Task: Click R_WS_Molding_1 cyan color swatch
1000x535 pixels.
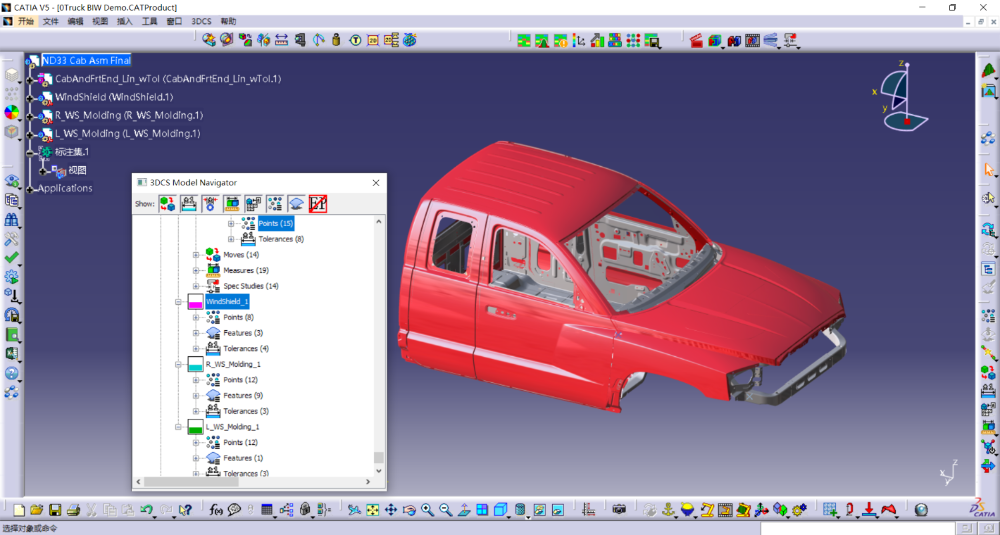Action: (195, 364)
